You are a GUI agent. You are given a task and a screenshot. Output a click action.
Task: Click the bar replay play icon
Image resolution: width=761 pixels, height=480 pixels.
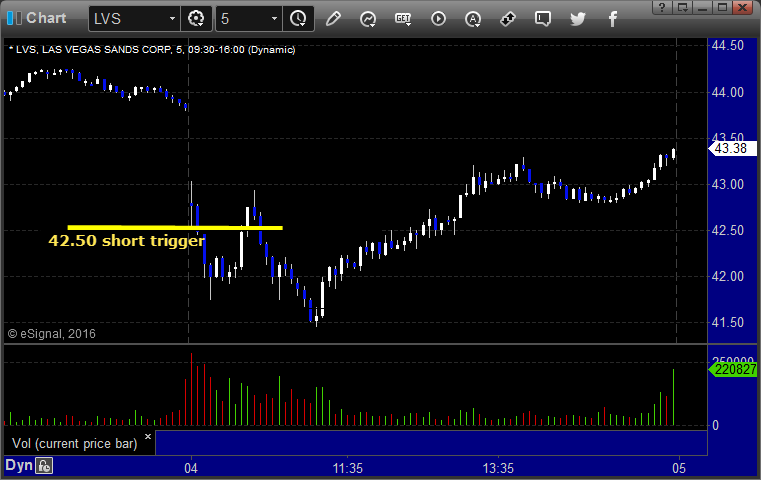[x=438, y=19]
